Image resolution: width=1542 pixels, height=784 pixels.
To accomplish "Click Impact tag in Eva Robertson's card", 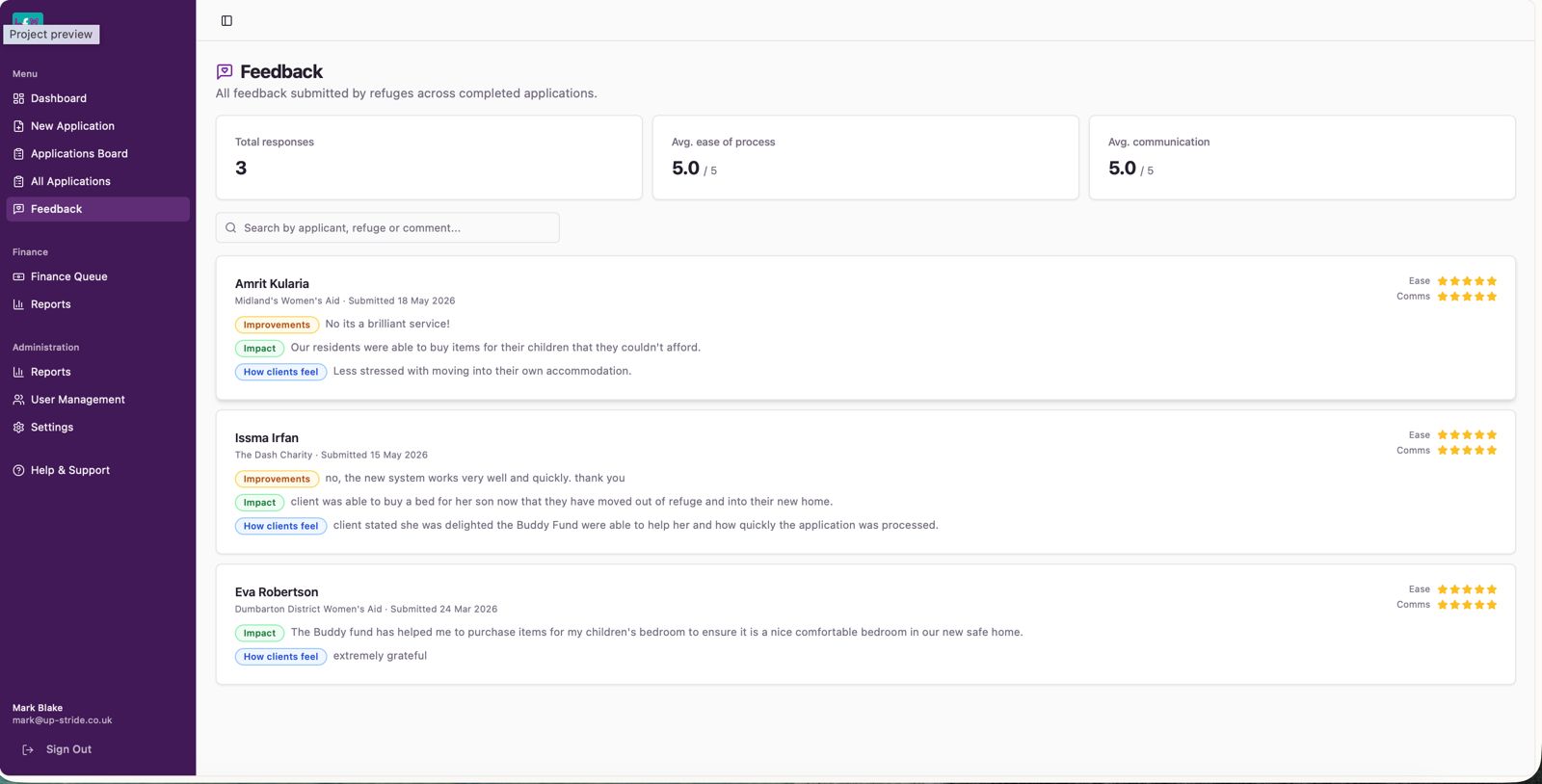I will point(259,633).
